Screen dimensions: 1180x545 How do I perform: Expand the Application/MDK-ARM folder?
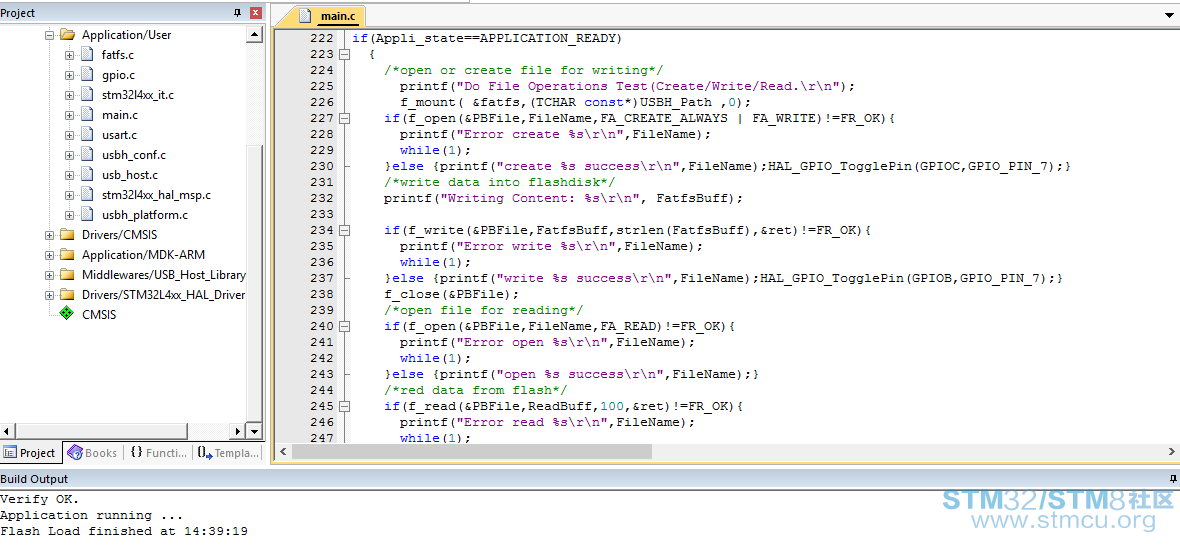click(50, 254)
